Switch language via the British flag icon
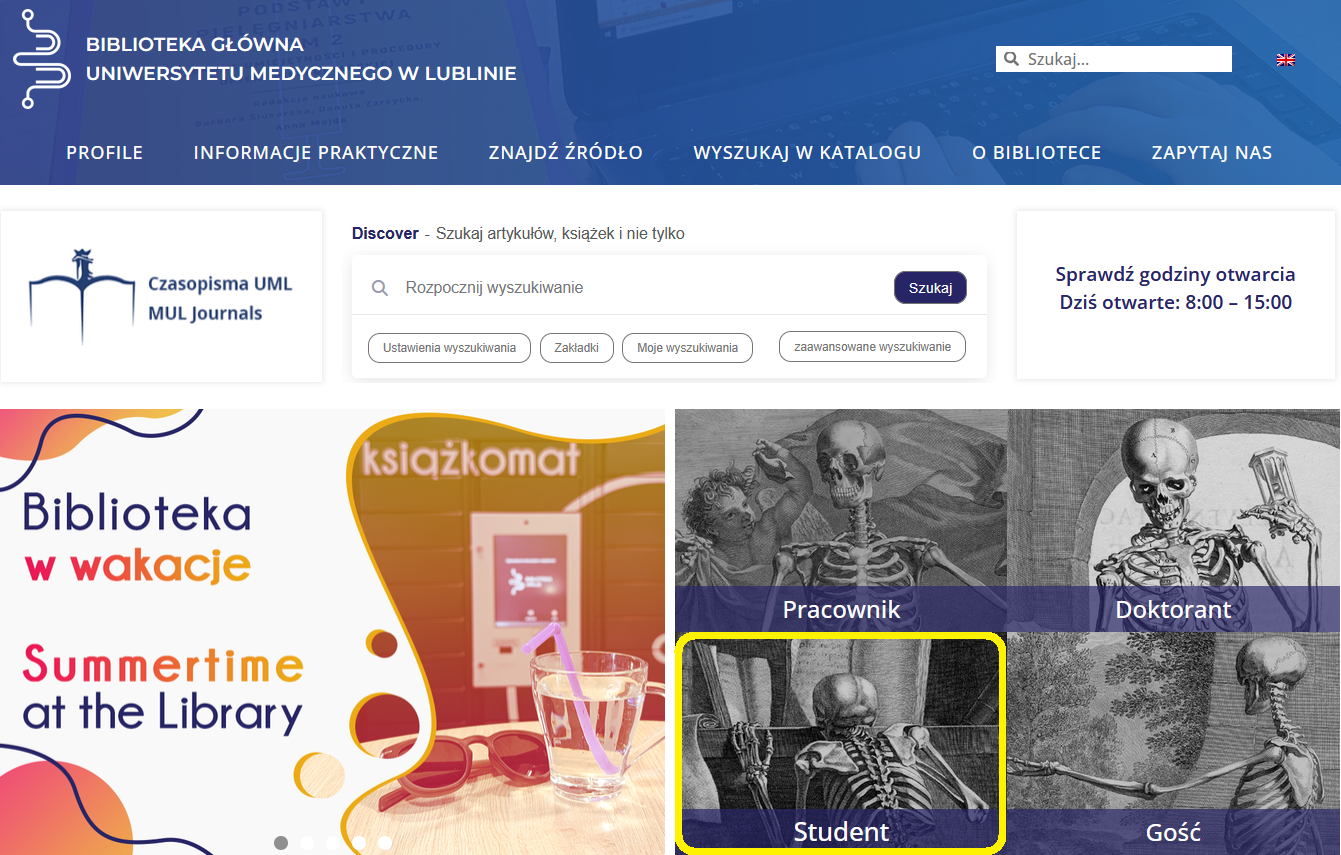The width and height of the screenshot is (1341, 855). coord(1286,60)
